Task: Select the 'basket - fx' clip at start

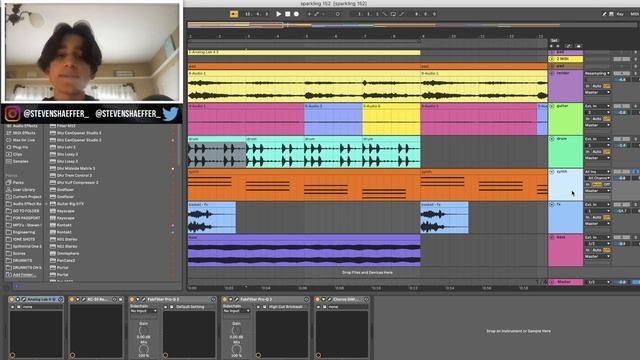Action: (x=211, y=218)
